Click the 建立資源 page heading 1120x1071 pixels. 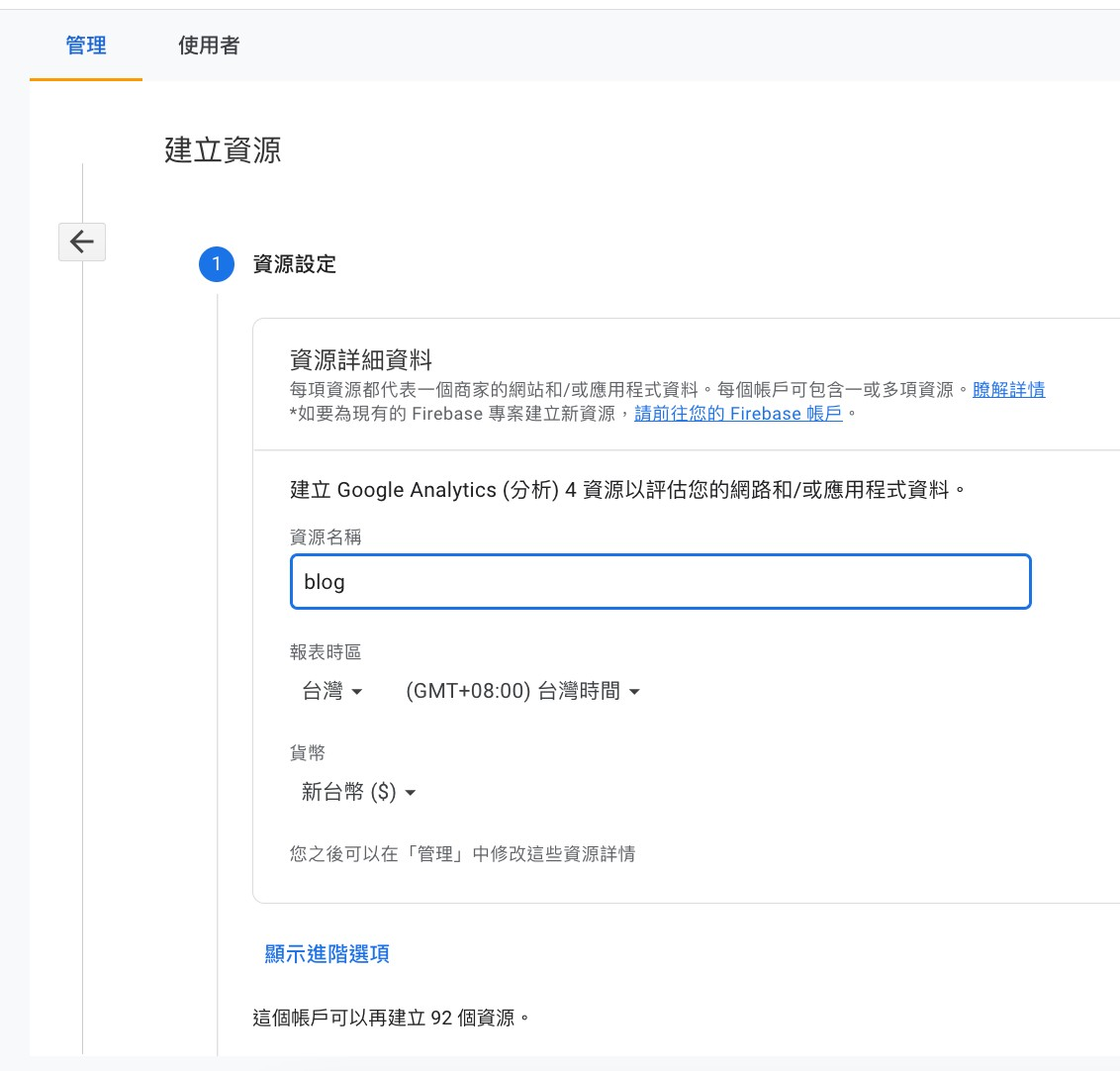coord(223,150)
